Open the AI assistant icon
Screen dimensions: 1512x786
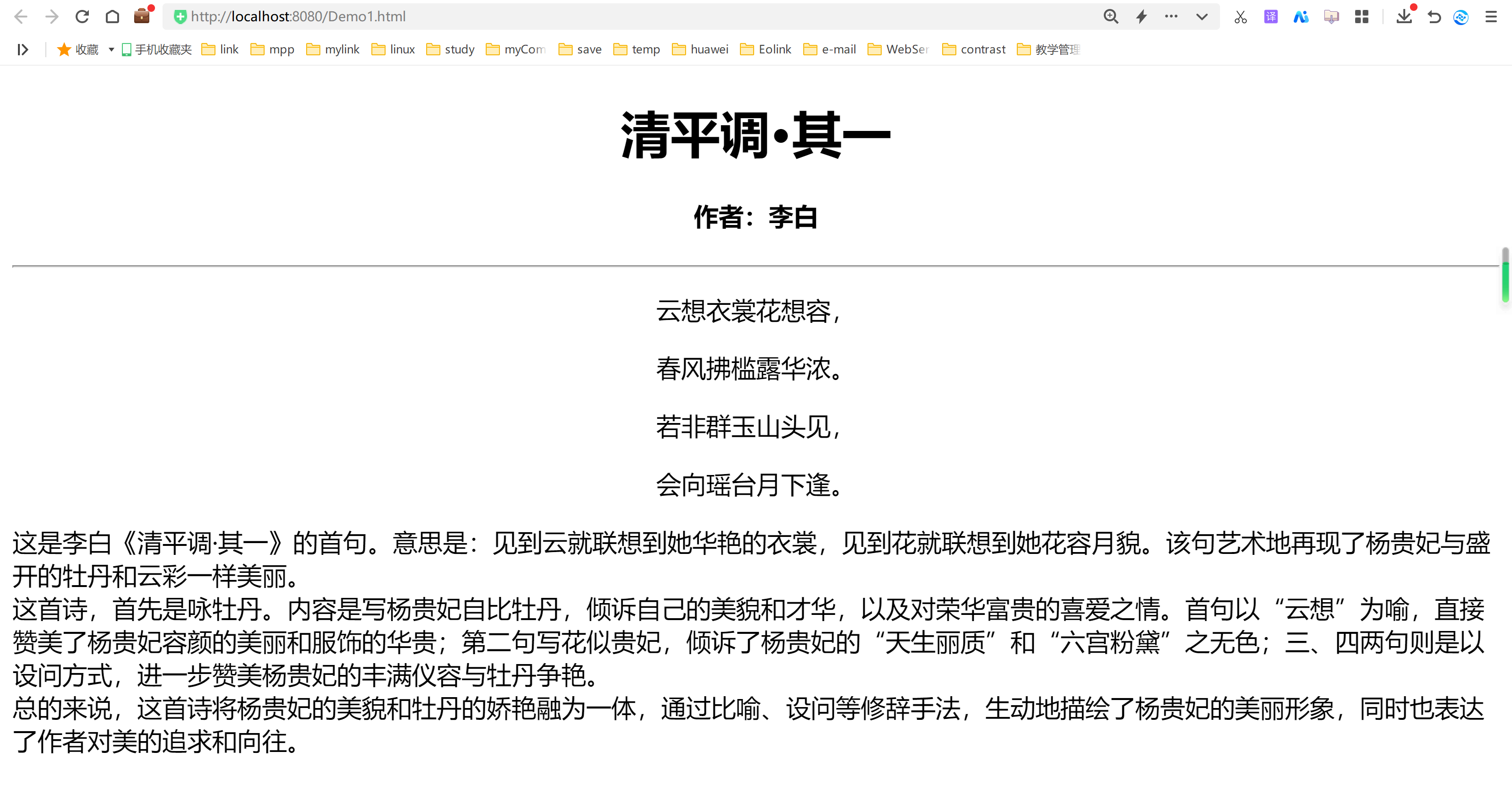pyautogui.click(x=1301, y=17)
